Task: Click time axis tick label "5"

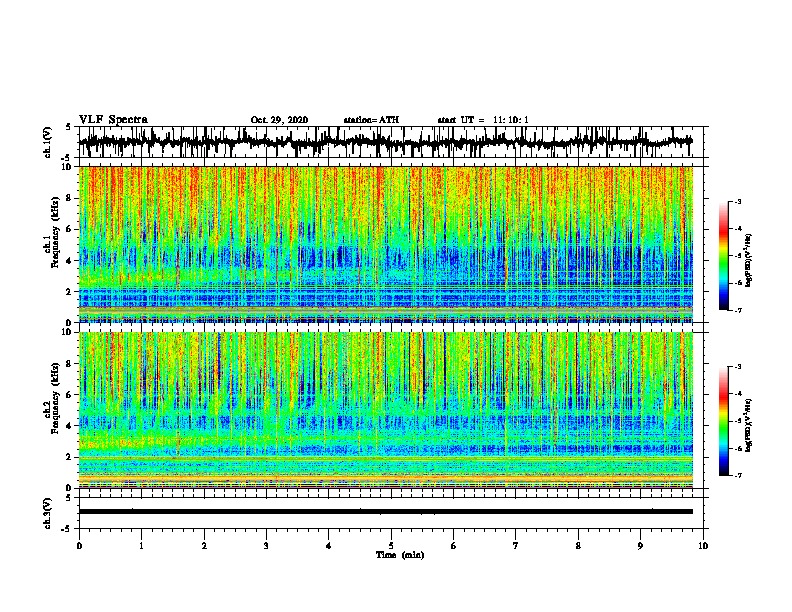Action: [x=391, y=545]
